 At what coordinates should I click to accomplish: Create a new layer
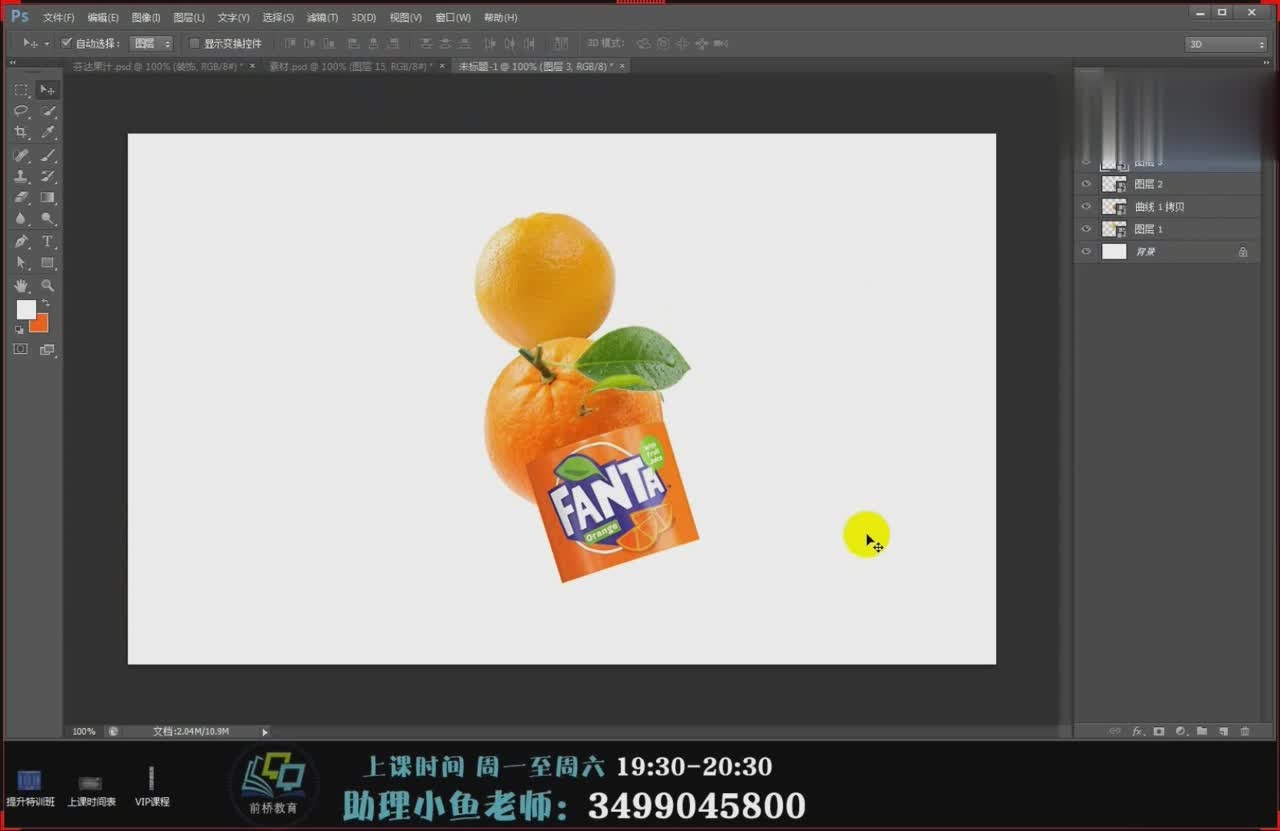point(1223,731)
